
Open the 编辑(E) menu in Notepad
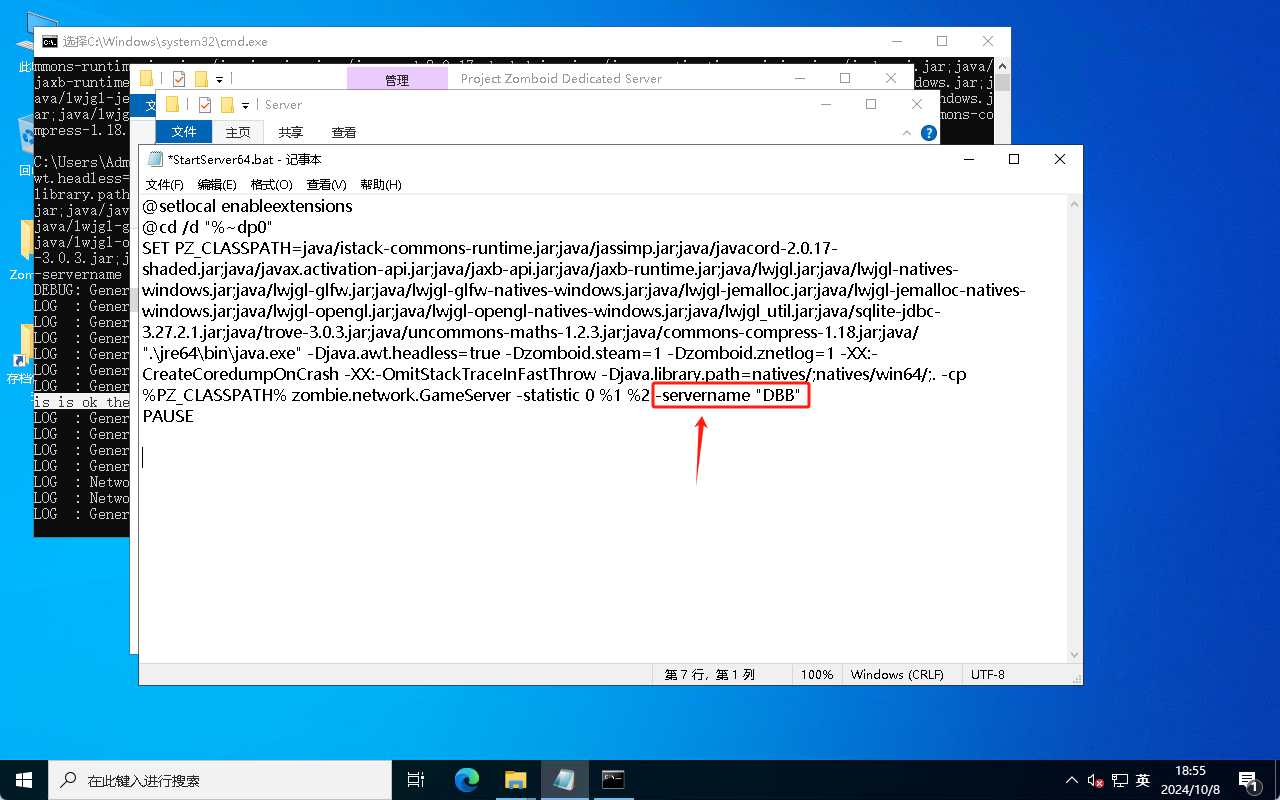(x=217, y=185)
